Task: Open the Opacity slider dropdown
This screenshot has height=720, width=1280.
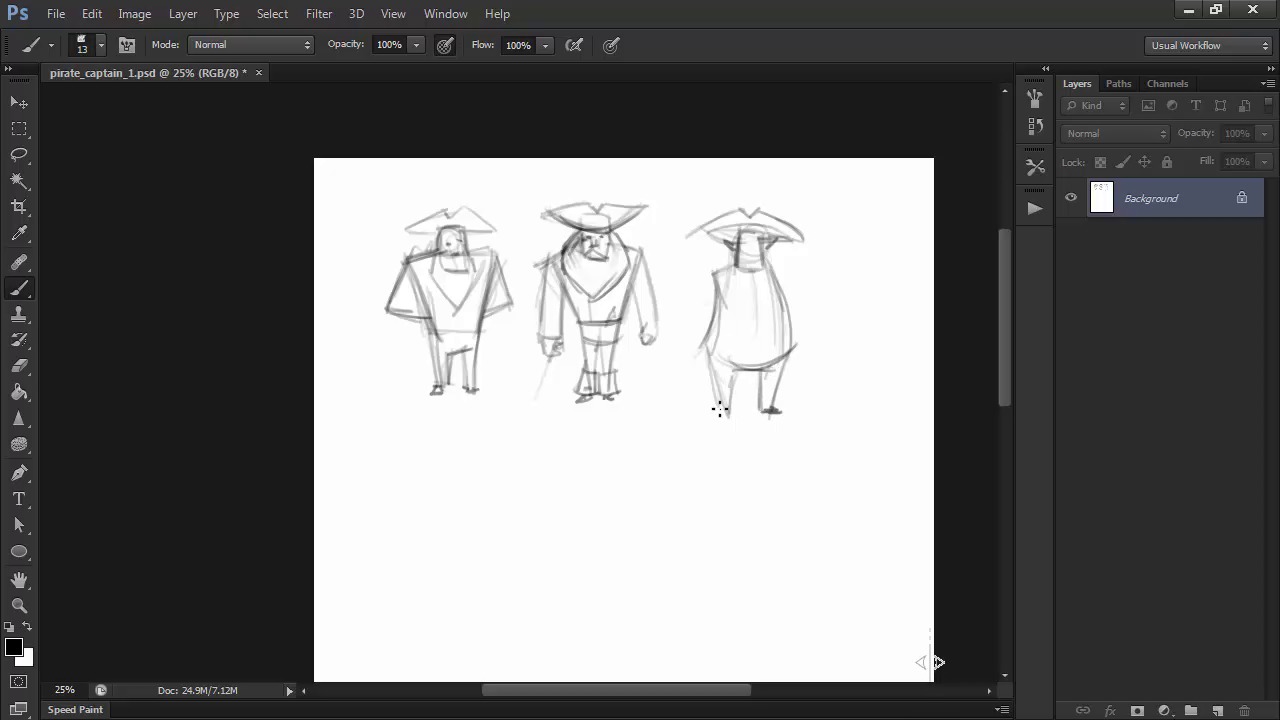Action: coord(416,45)
